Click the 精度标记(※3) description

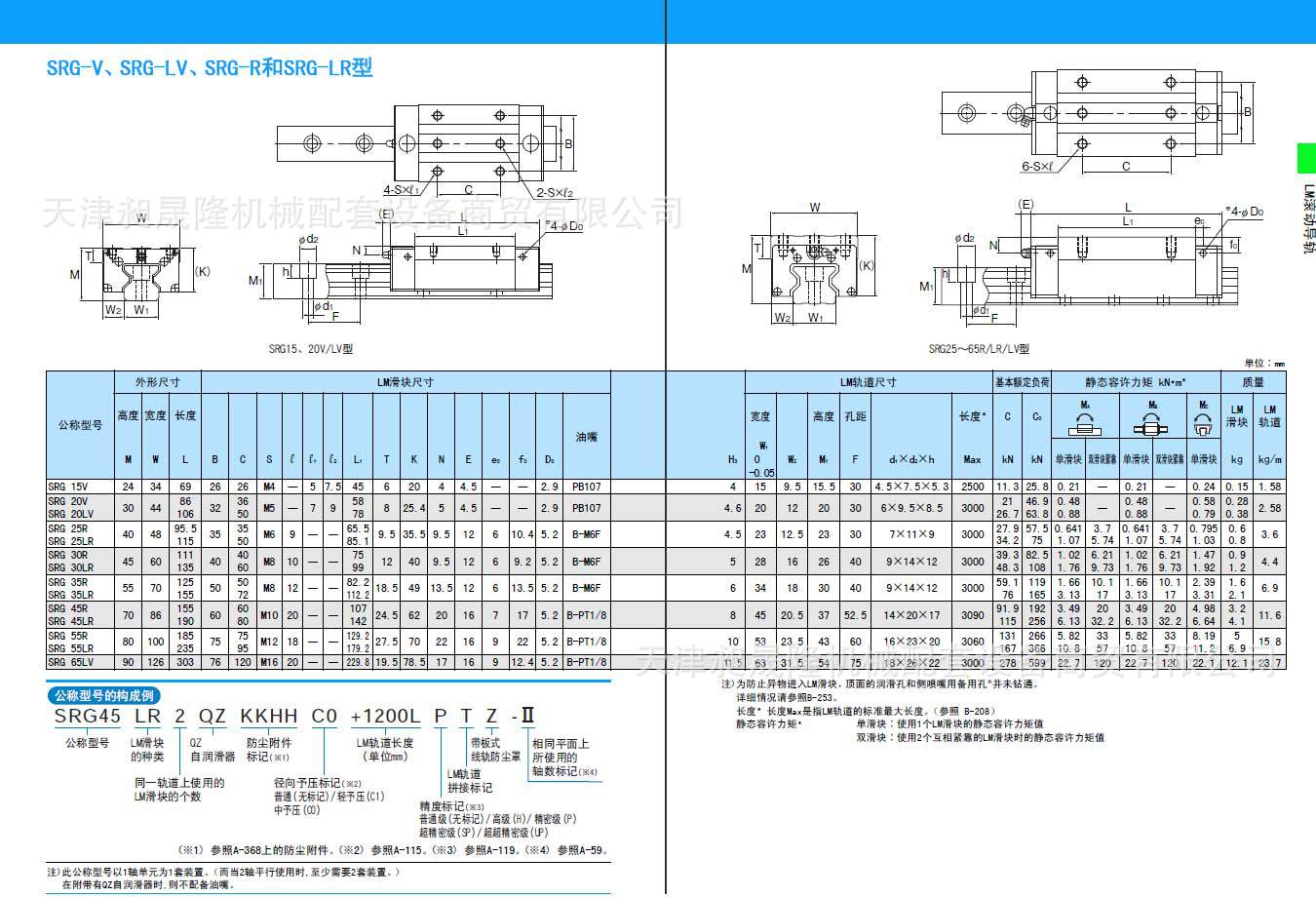[452, 806]
